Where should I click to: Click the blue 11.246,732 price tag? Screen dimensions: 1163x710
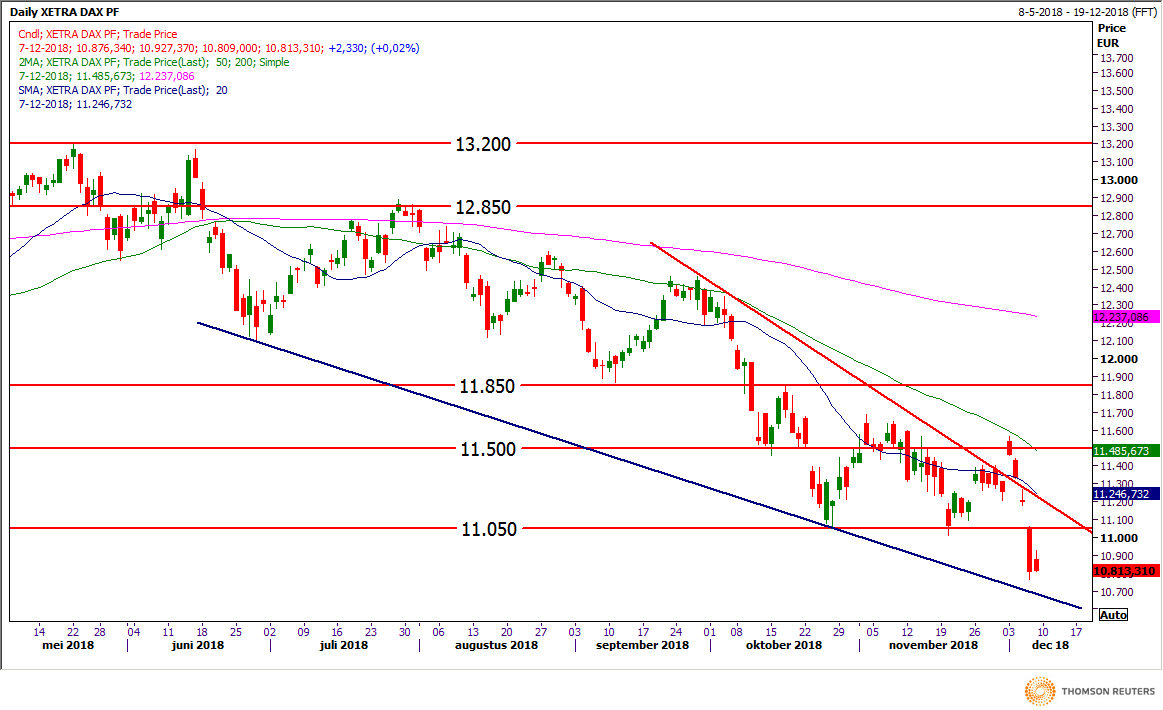(1126, 493)
